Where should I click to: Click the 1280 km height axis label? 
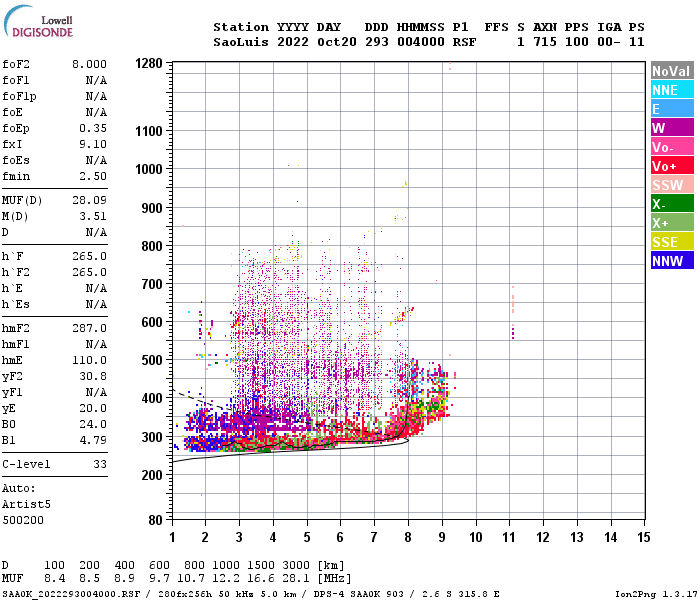coord(149,63)
